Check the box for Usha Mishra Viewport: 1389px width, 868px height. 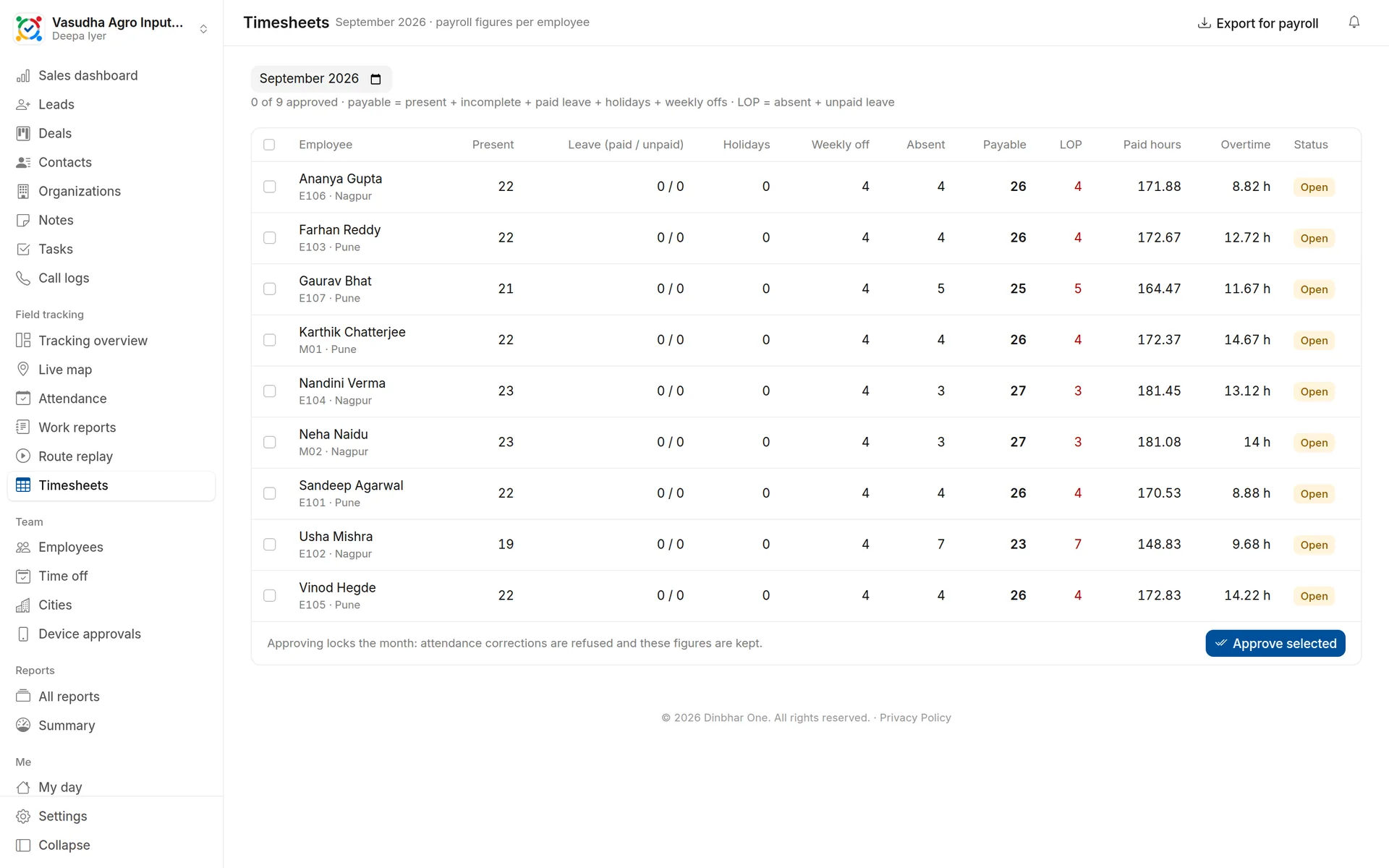(269, 545)
